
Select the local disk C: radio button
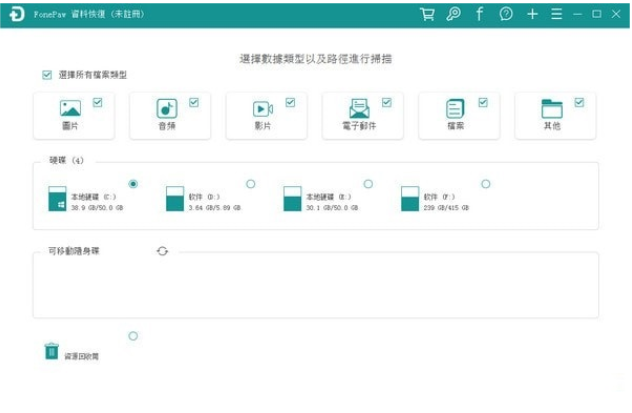[x=133, y=183]
